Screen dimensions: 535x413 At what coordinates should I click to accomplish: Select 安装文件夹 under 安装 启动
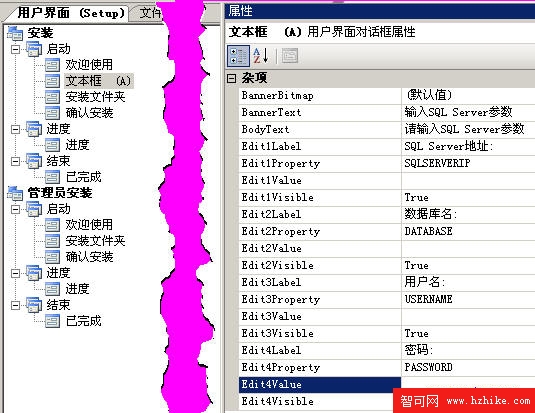(95, 97)
